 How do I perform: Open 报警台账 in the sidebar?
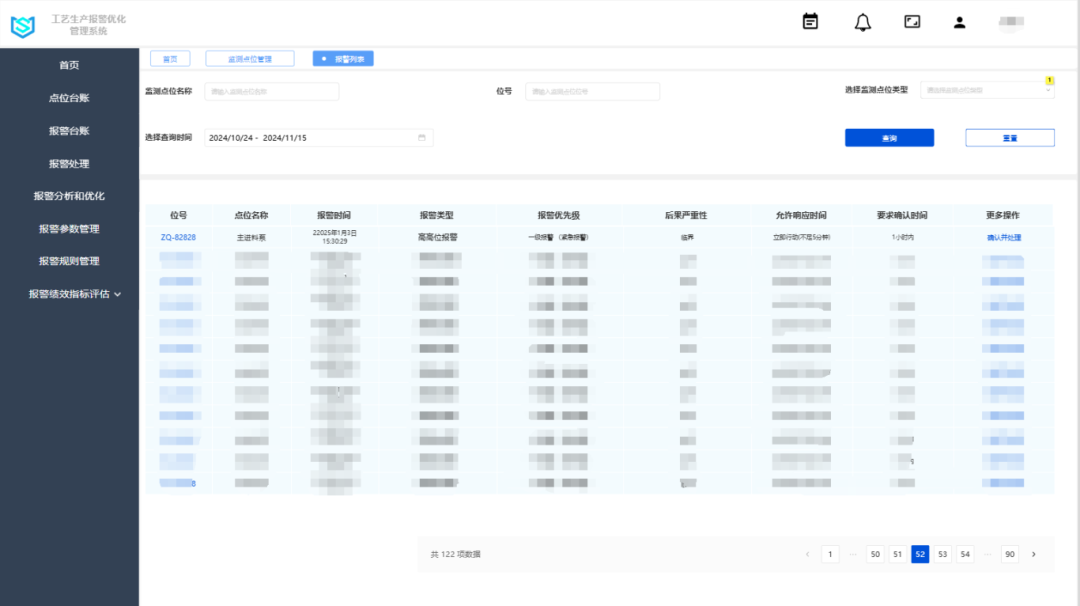pos(69,131)
